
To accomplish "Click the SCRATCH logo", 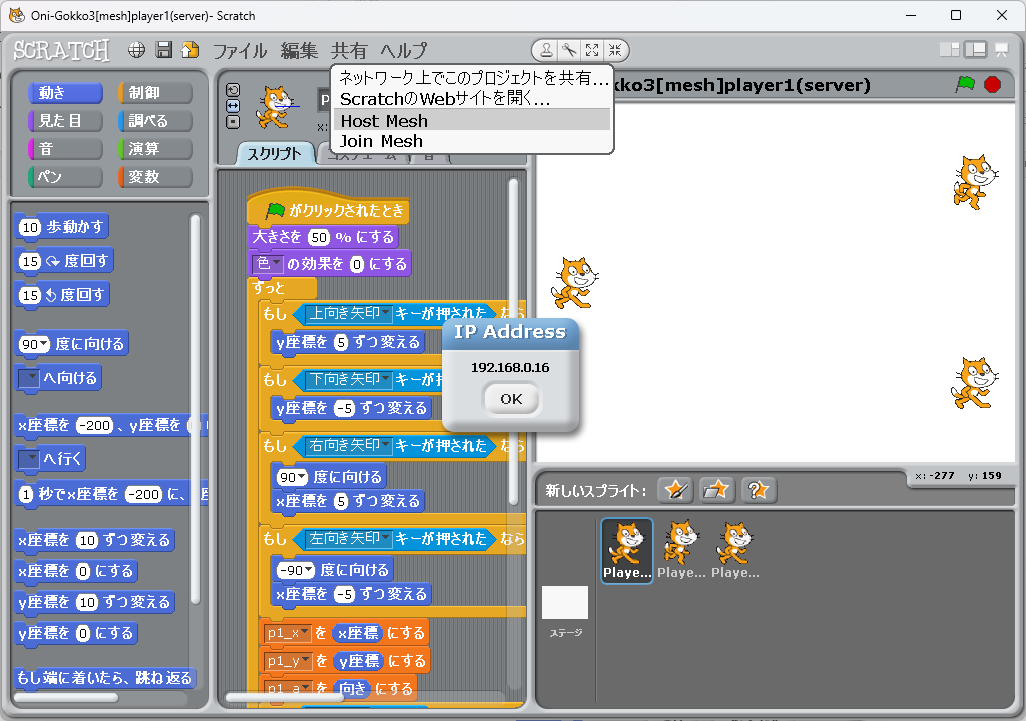I will coord(62,50).
